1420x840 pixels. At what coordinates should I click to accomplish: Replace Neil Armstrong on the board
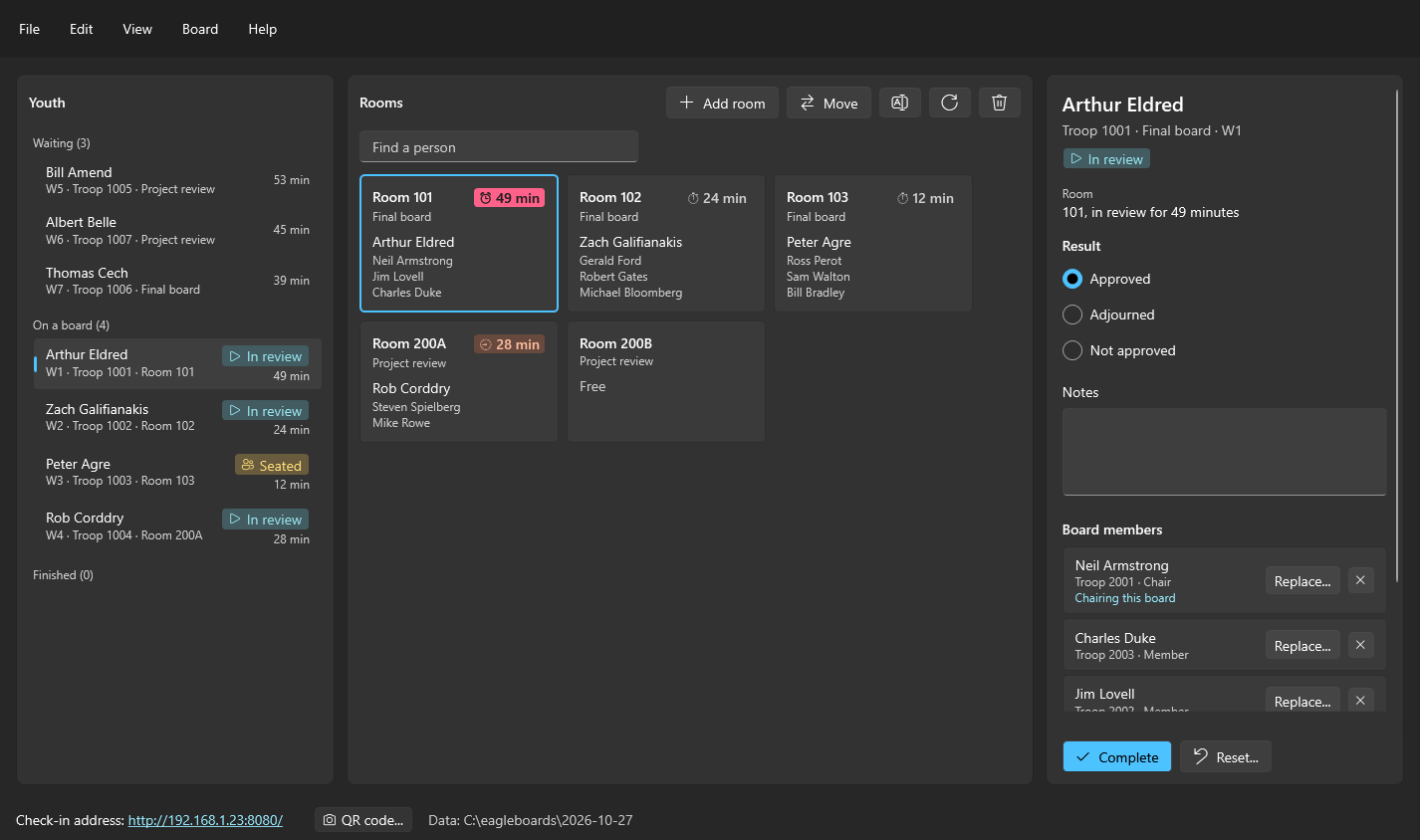click(x=1302, y=580)
